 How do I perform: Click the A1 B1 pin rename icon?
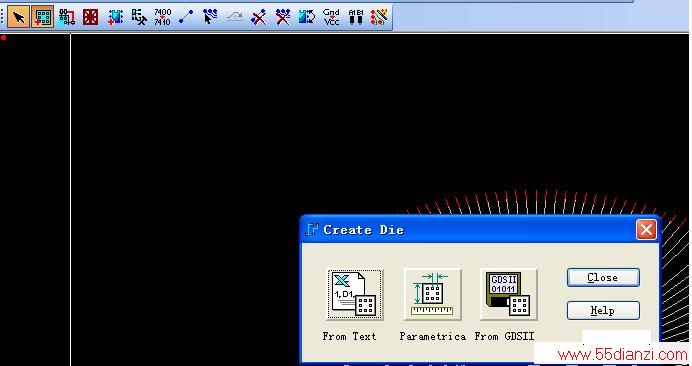point(355,17)
